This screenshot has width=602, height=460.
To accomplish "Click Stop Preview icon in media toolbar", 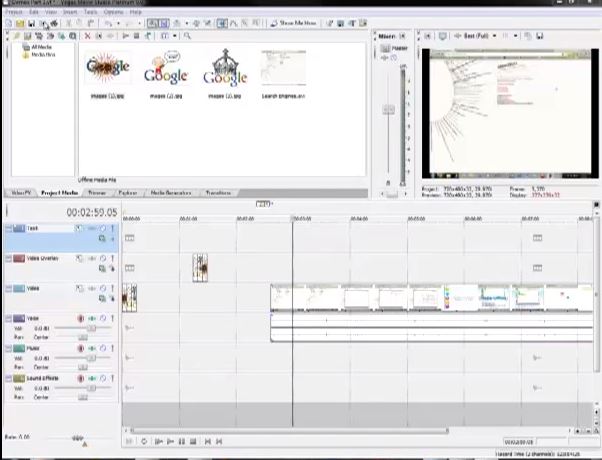I will (x=136, y=36).
